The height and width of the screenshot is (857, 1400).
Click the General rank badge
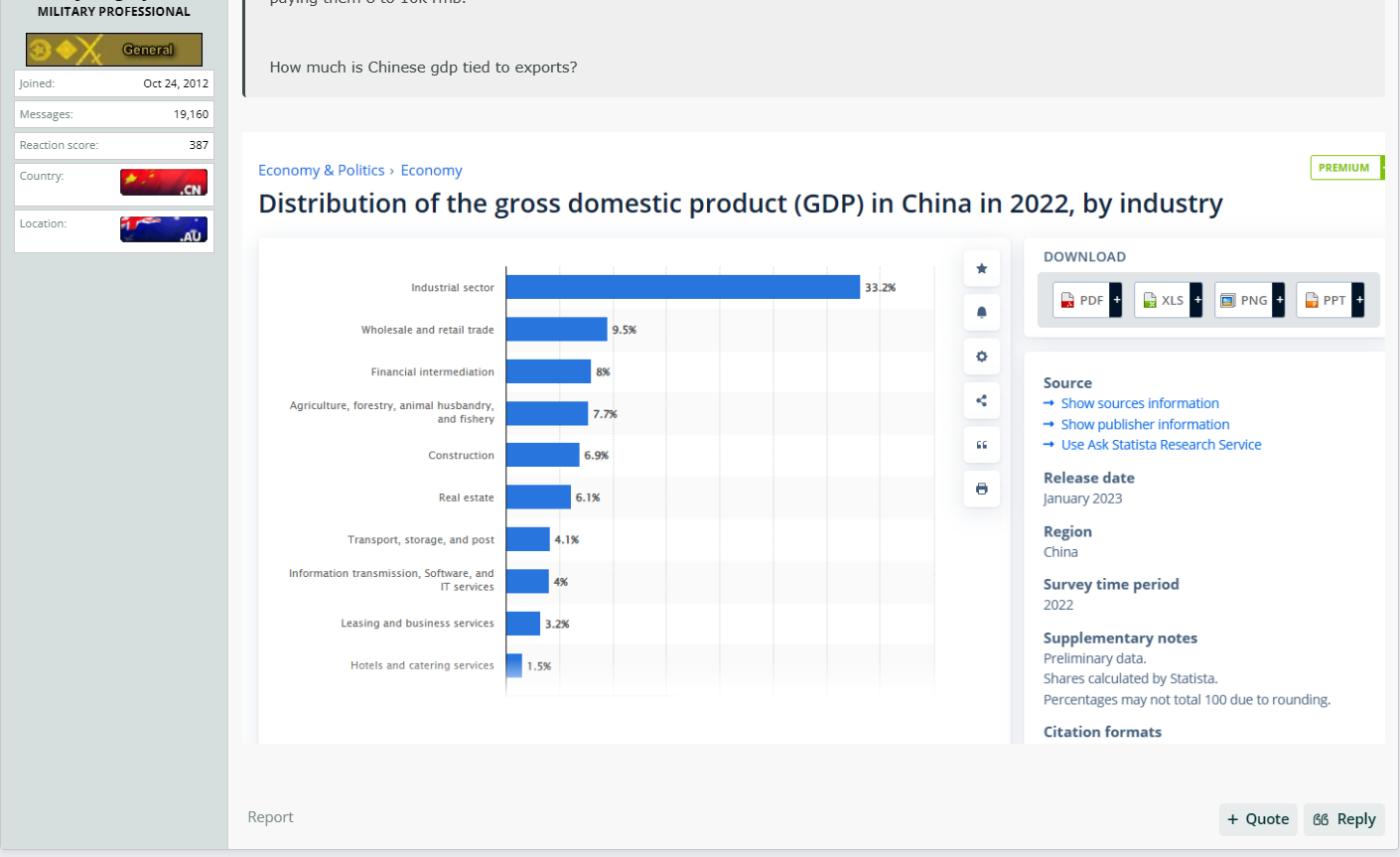click(114, 50)
